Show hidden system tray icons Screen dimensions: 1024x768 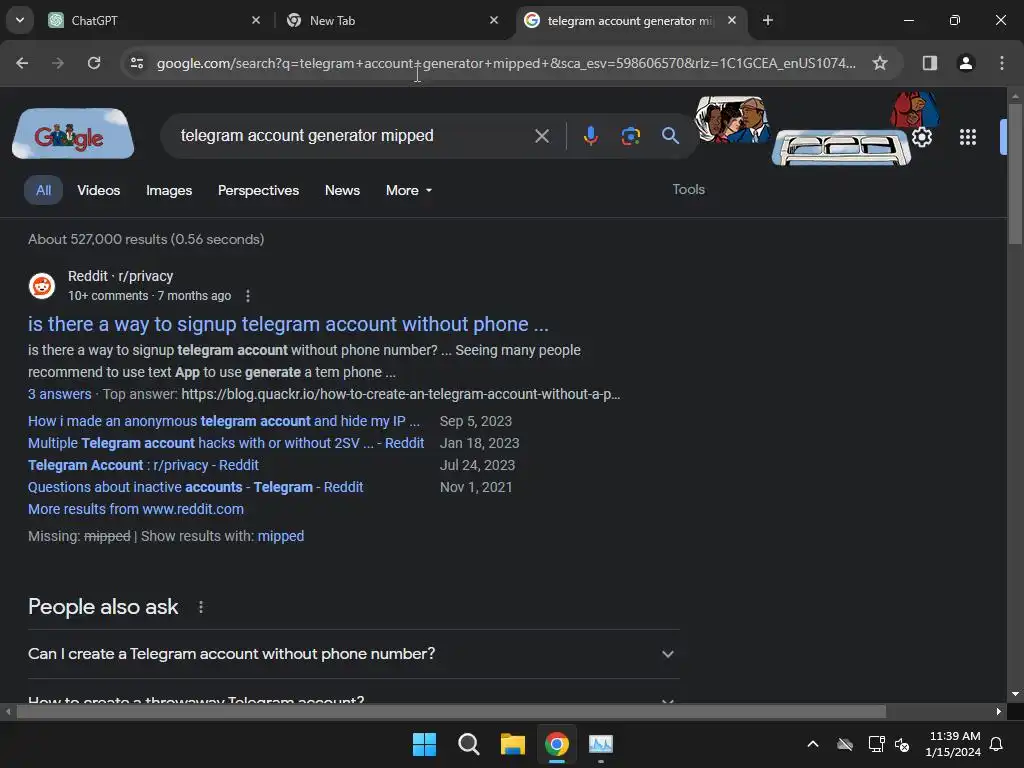pos(813,744)
